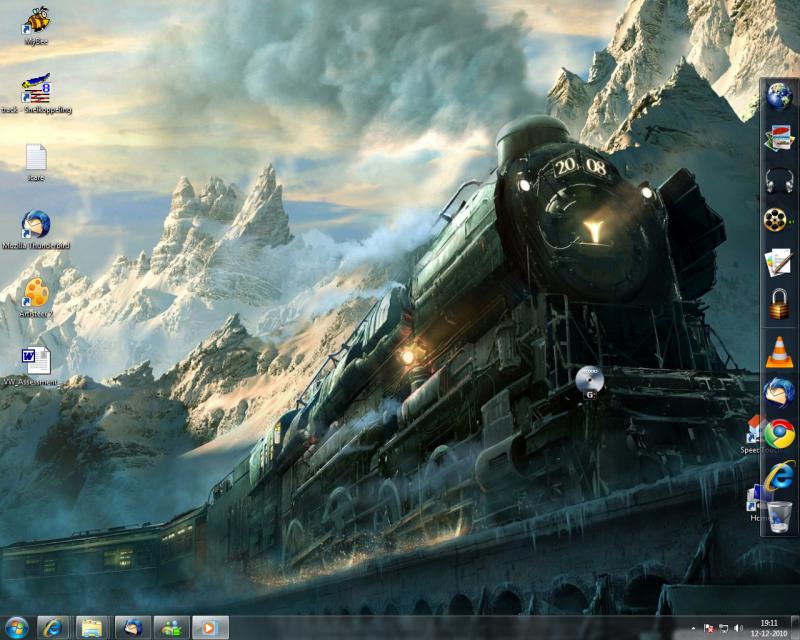Open the photo stack icon in the dock
This screenshot has width=800, height=640.
[x=779, y=138]
